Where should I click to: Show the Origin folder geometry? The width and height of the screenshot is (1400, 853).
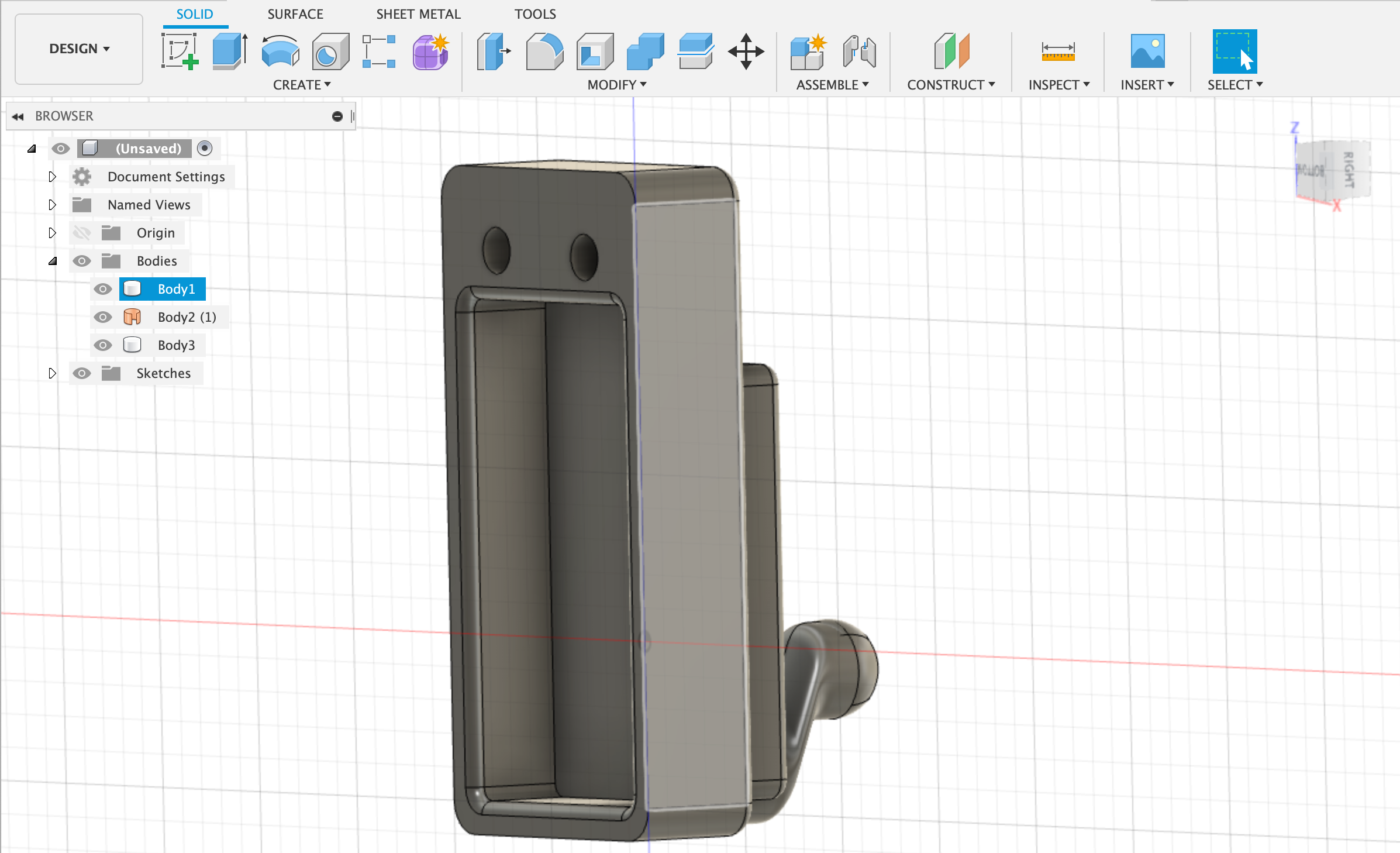[x=82, y=232]
